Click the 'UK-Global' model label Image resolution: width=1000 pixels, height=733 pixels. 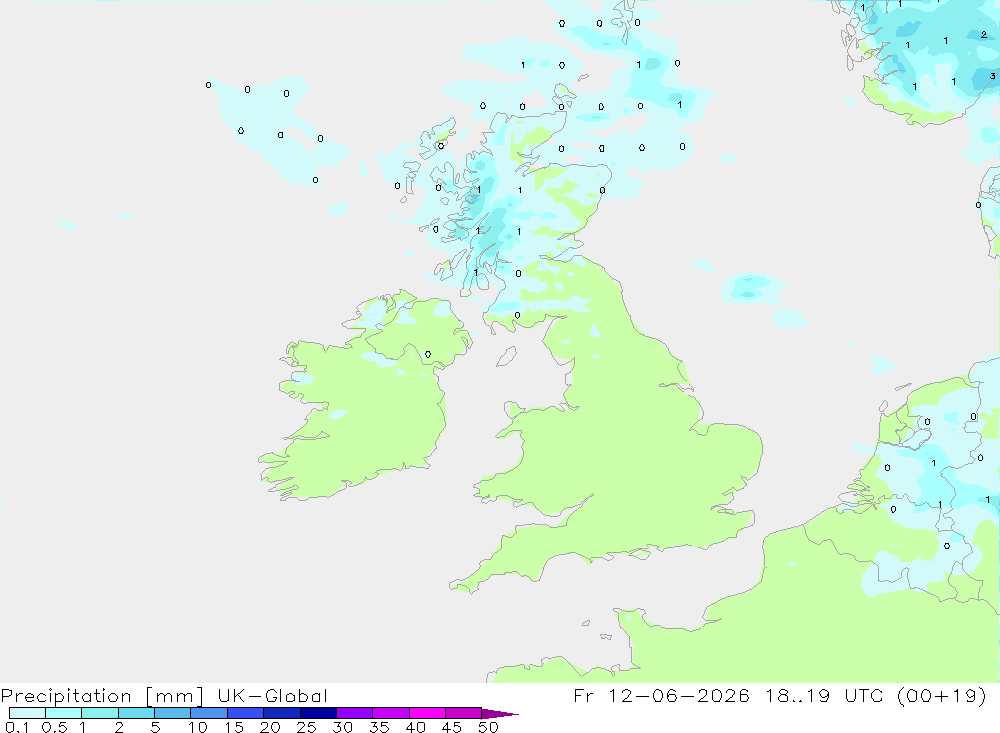coord(272,695)
